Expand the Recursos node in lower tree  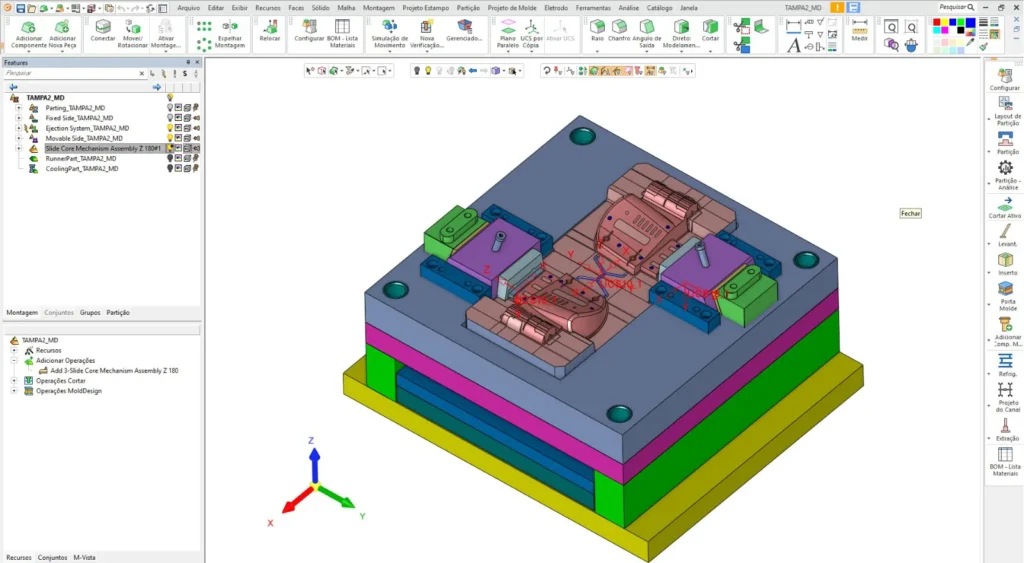click(14, 350)
